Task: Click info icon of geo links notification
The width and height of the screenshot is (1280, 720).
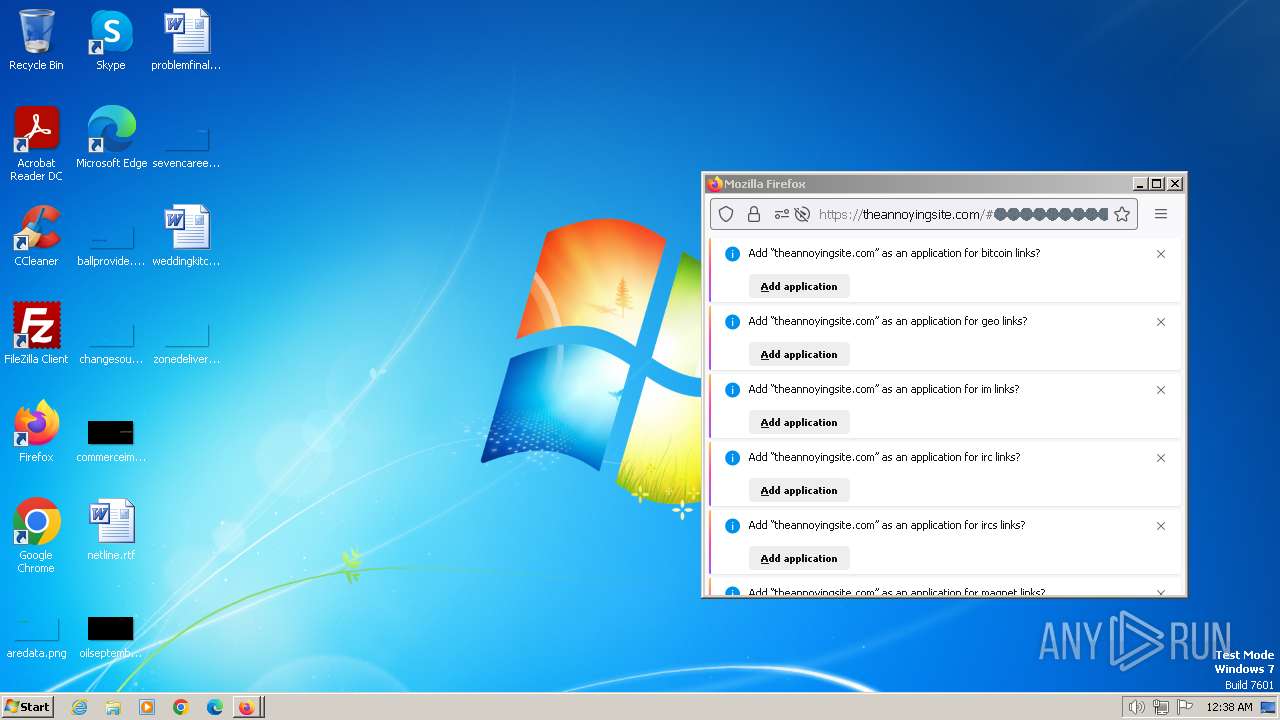Action: (x=732, y=322)
